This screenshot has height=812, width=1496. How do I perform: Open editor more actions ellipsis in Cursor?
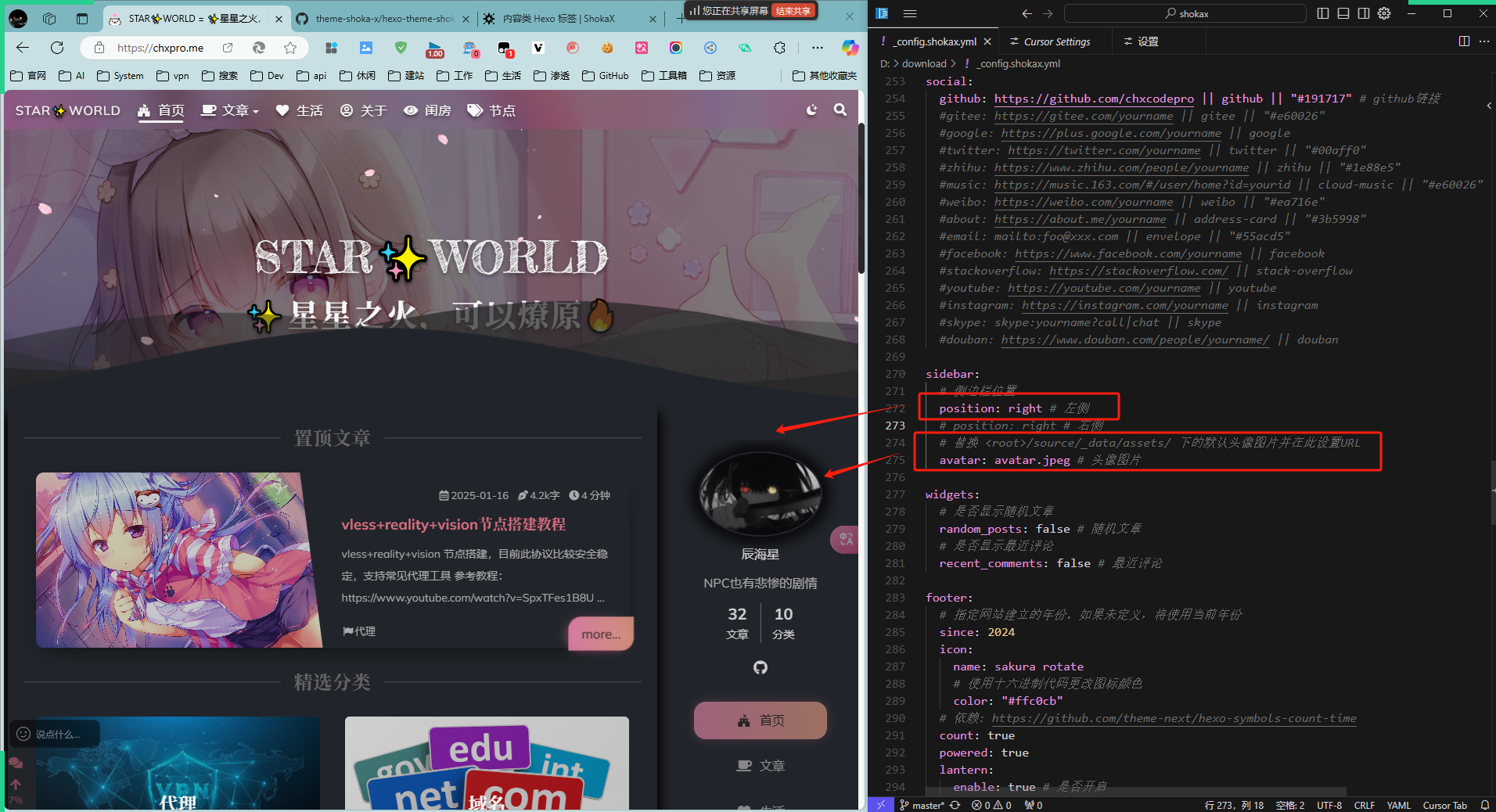[x=1484, y=41]
